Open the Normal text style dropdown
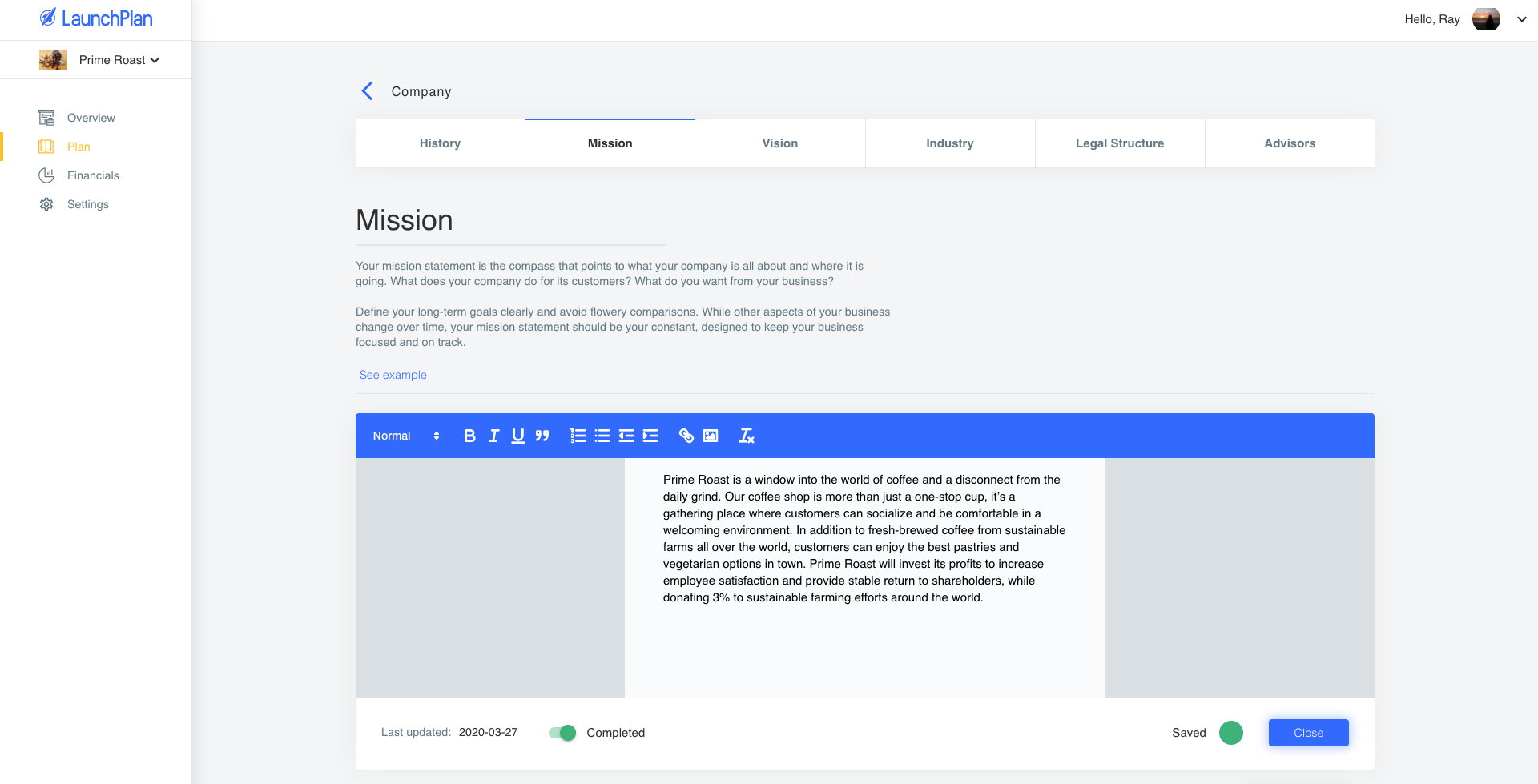 pos(406,436)
